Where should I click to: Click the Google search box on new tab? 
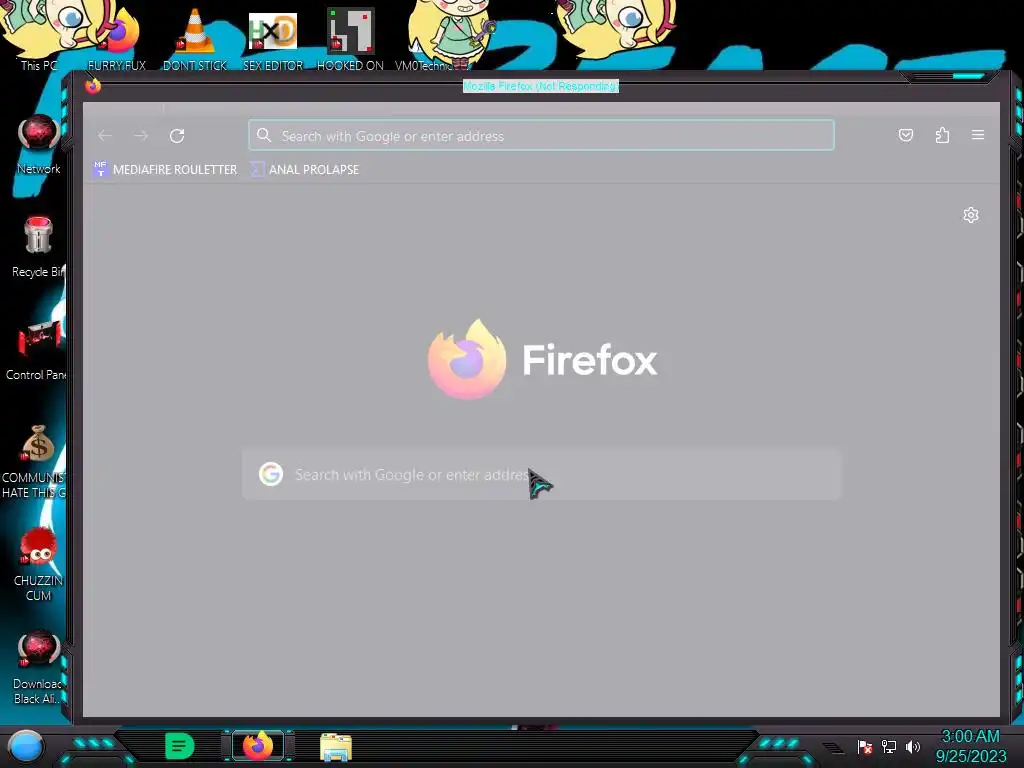point(541,475)
